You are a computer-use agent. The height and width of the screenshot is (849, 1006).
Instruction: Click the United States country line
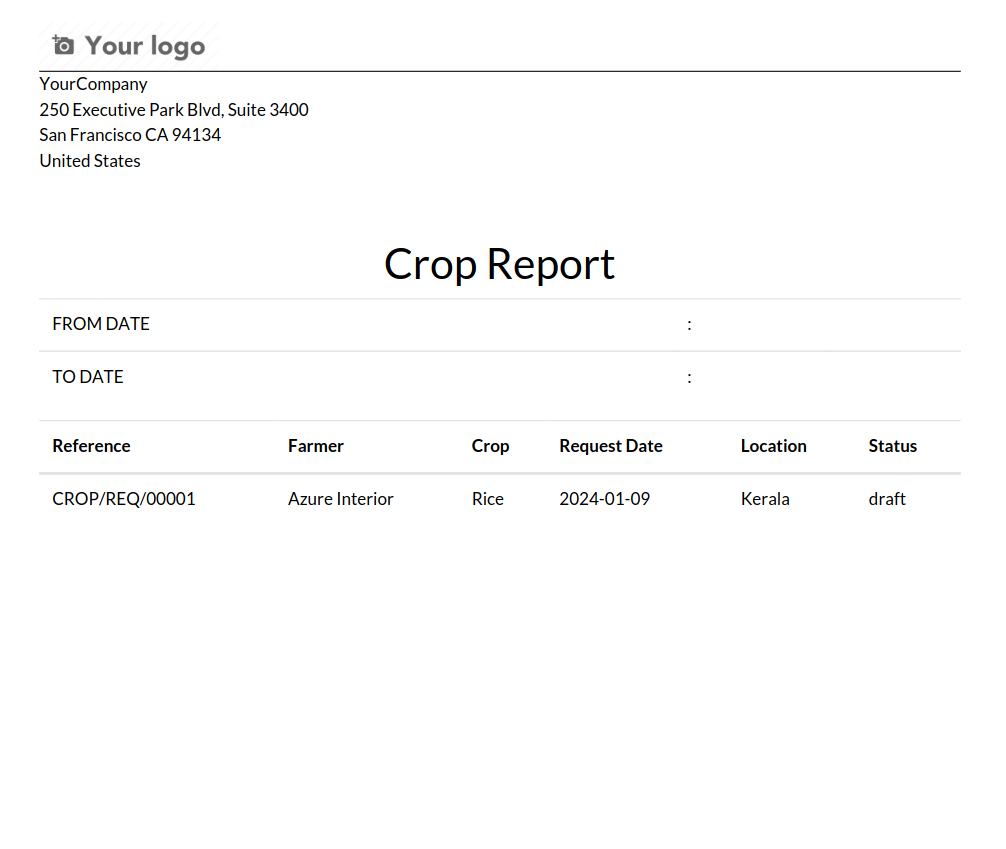[90, 161]
